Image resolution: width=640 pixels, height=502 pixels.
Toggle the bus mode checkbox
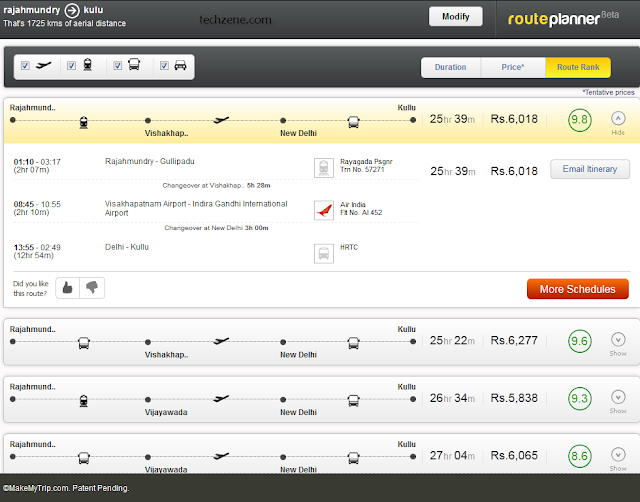pyautogui.click(x=118, y=66)
